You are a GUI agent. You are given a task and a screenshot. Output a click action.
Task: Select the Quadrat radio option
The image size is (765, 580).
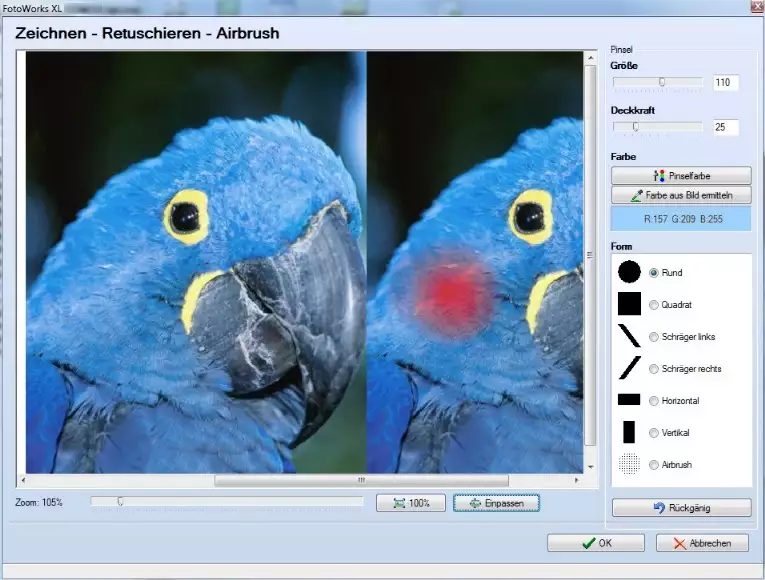click(x=655, y=305)
